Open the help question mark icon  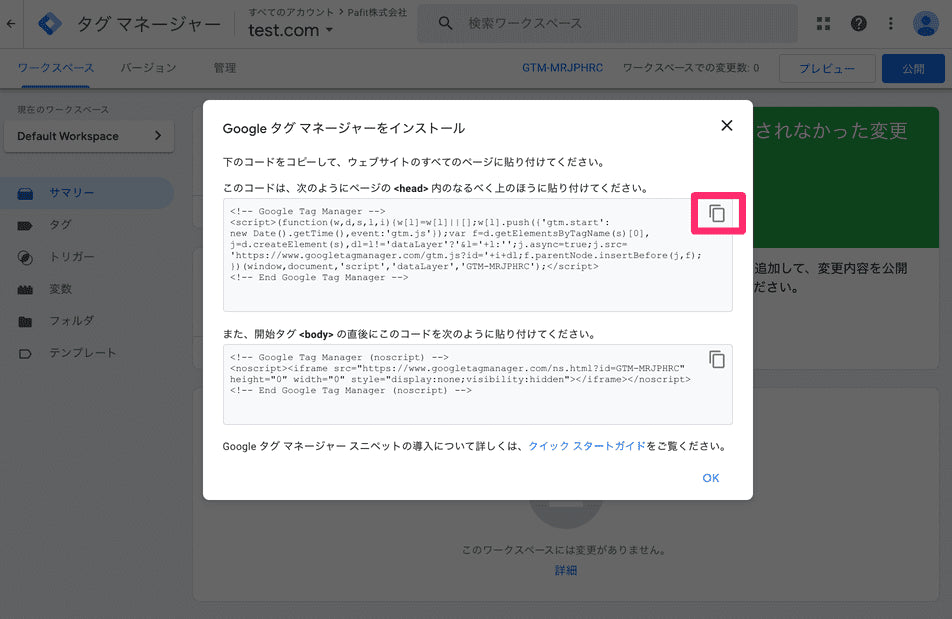click(858, 23)
